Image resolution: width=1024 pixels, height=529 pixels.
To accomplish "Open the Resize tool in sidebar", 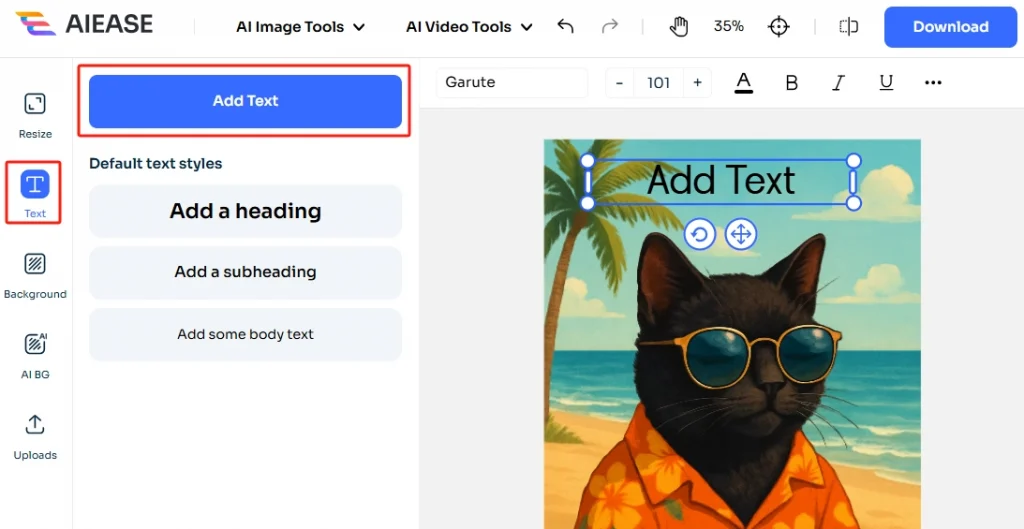I will point(35,105).
